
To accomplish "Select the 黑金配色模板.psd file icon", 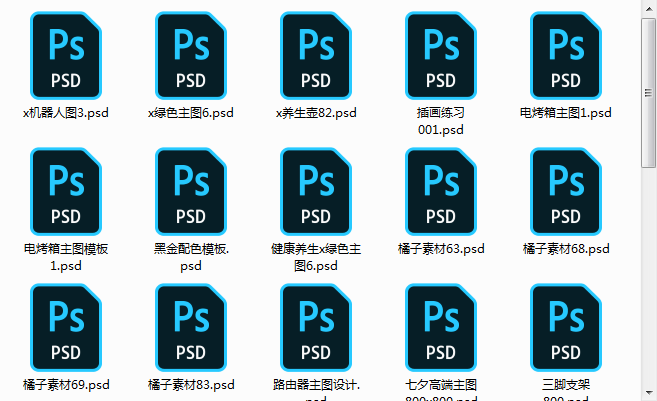I will pyautogui.click(x=191, y=191).
